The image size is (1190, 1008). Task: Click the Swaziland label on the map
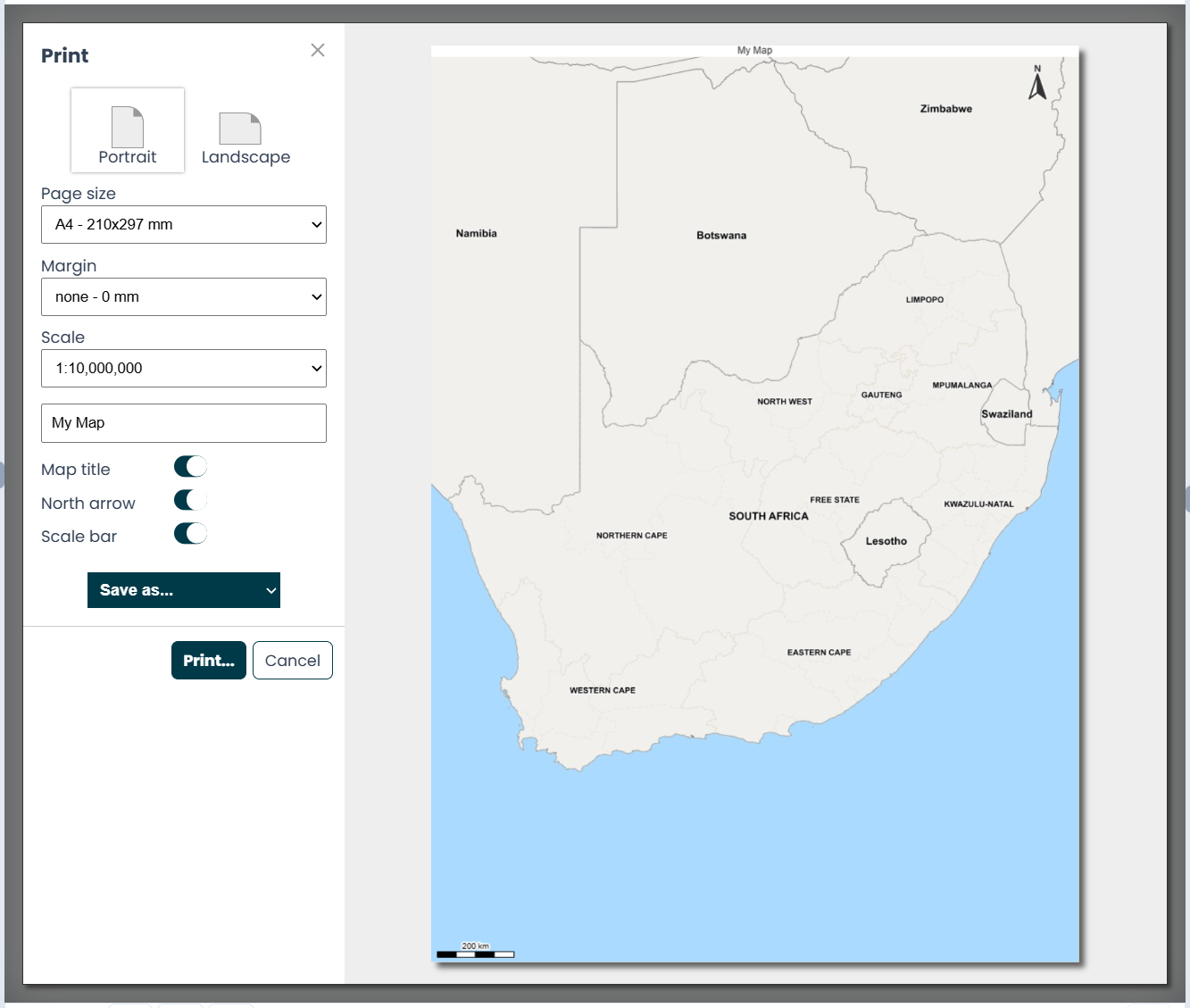coord(1007,414)
